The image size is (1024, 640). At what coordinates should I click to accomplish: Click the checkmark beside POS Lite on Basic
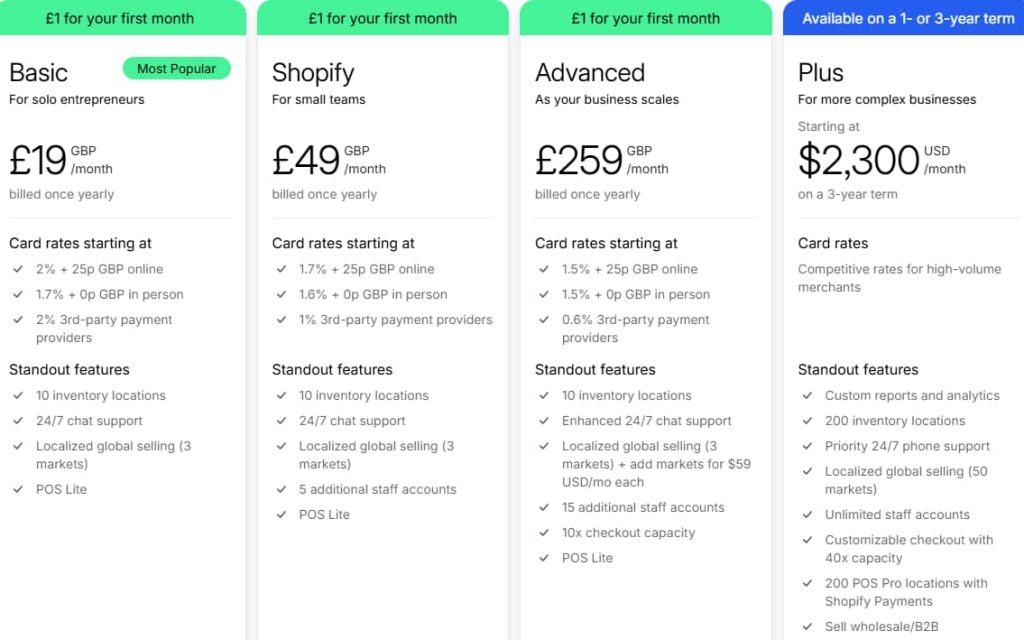point(17,489)
